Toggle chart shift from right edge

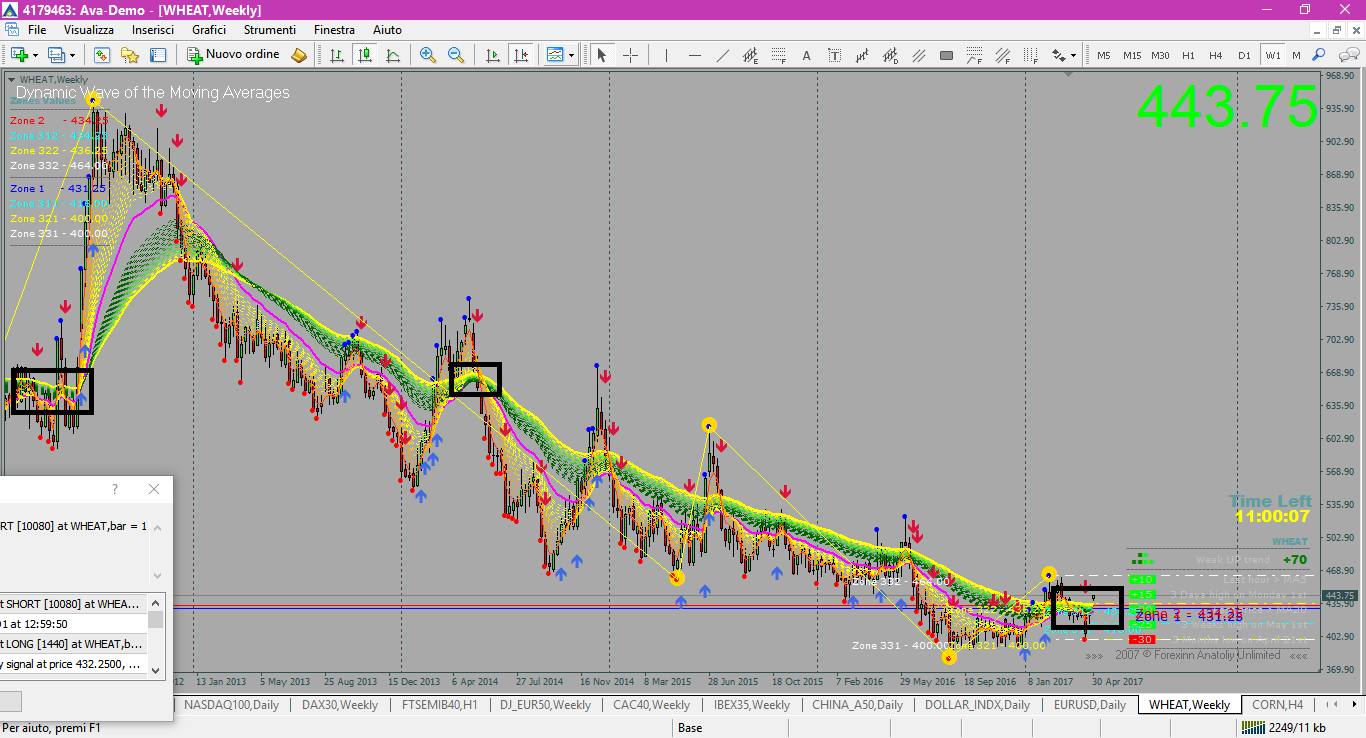coord(520,55)
